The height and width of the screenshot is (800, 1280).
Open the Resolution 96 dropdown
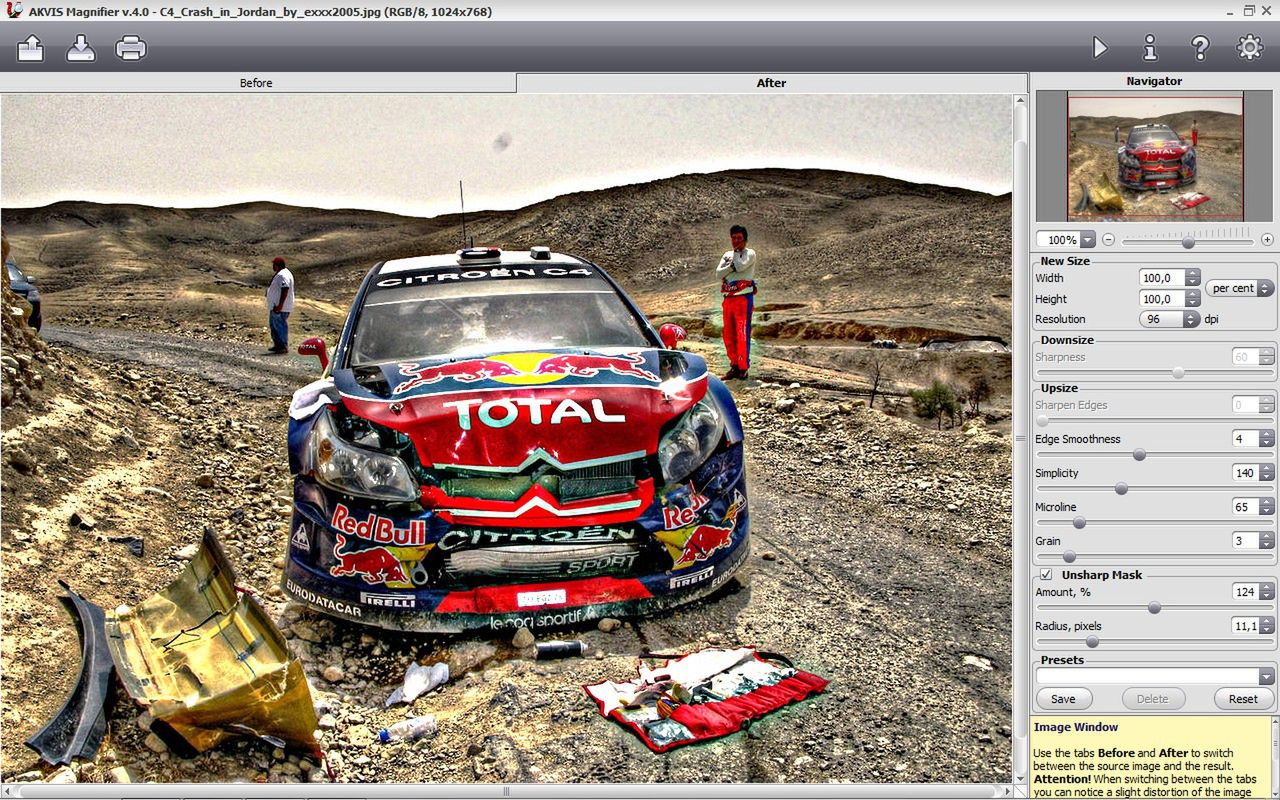coord(1169,319)
